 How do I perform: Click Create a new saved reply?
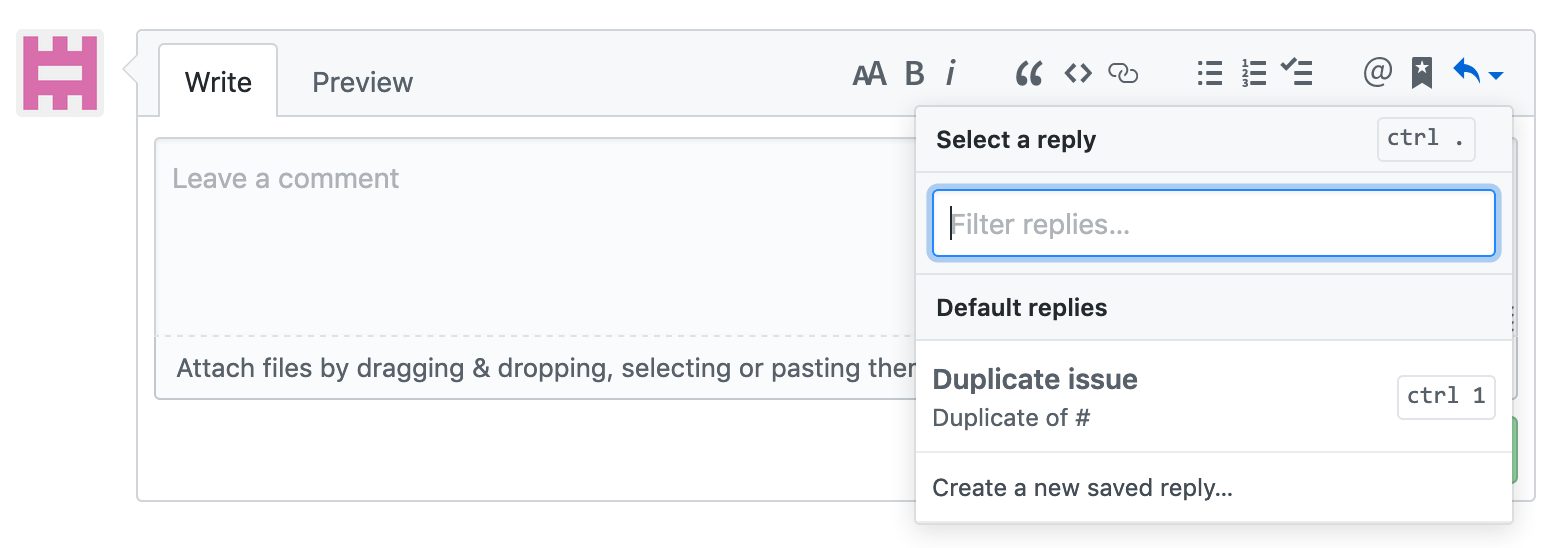pyautogui.click(x=1082, y=488)
